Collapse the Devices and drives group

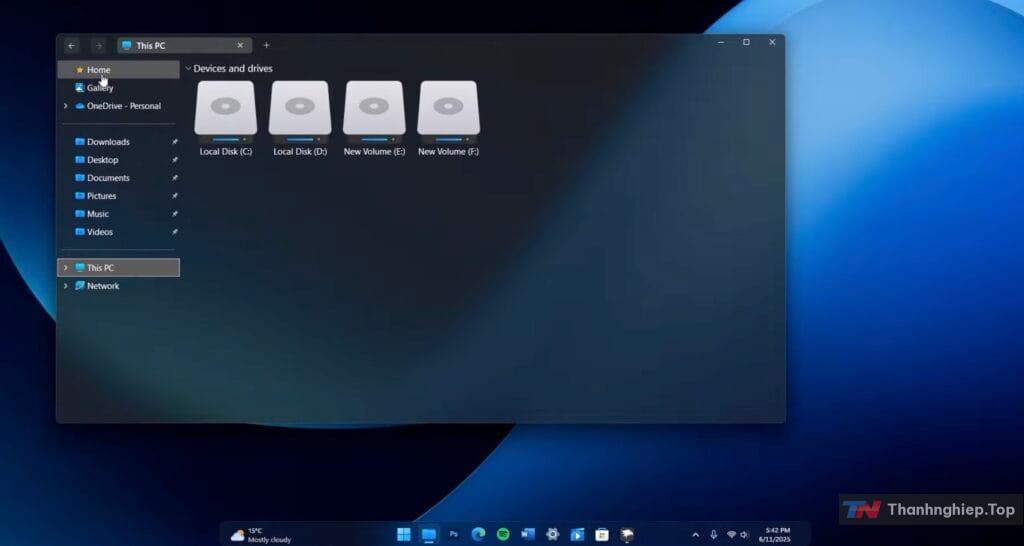(188, 69)
